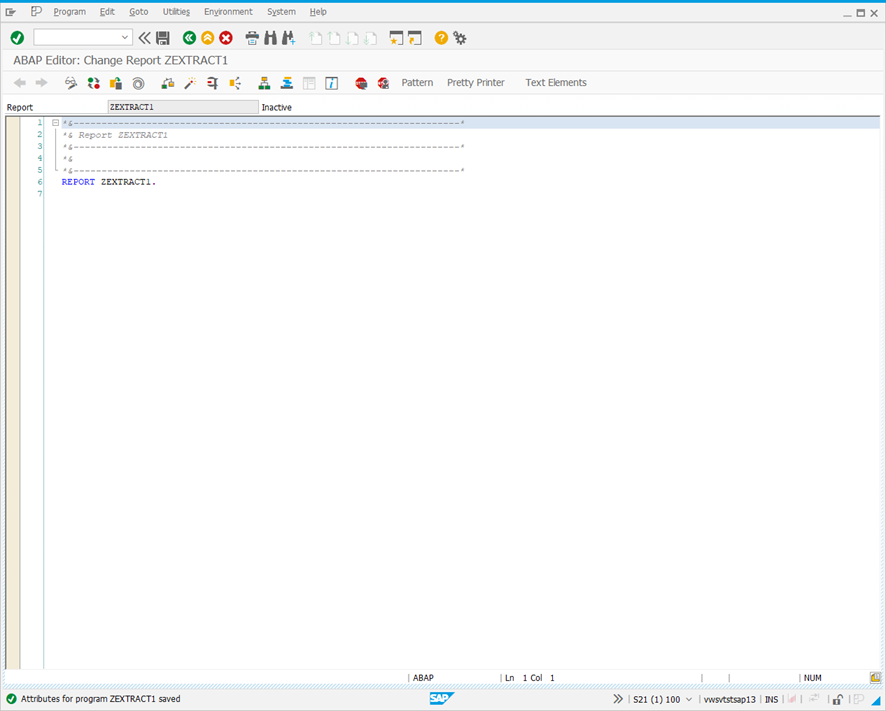Open Customize Local Layout gear icon
The width and height of the screenshot is (886, 711).
[459, 37]
